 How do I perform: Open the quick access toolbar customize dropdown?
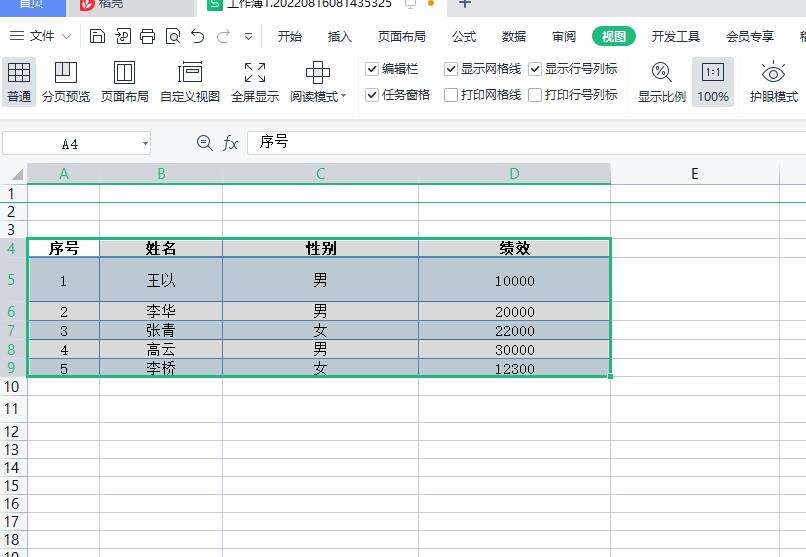point(248,36)
